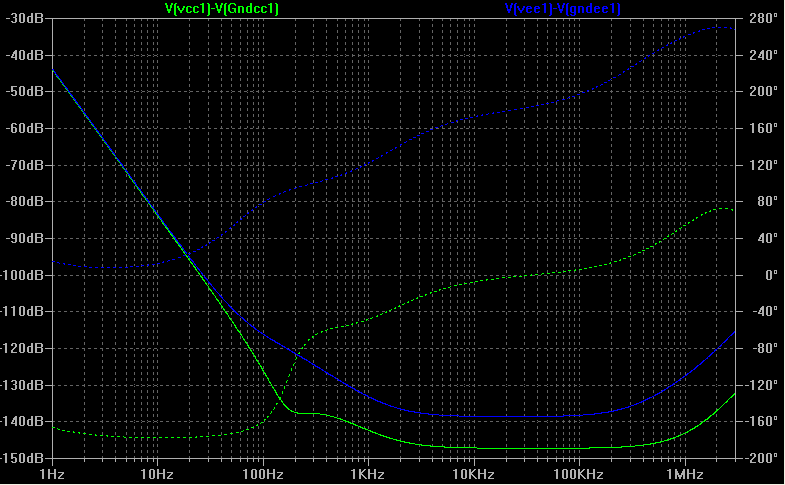This screenshot has height=485, width=785.
Task: Click the 100Hz frequency axis label
Action: coord(263,474)
